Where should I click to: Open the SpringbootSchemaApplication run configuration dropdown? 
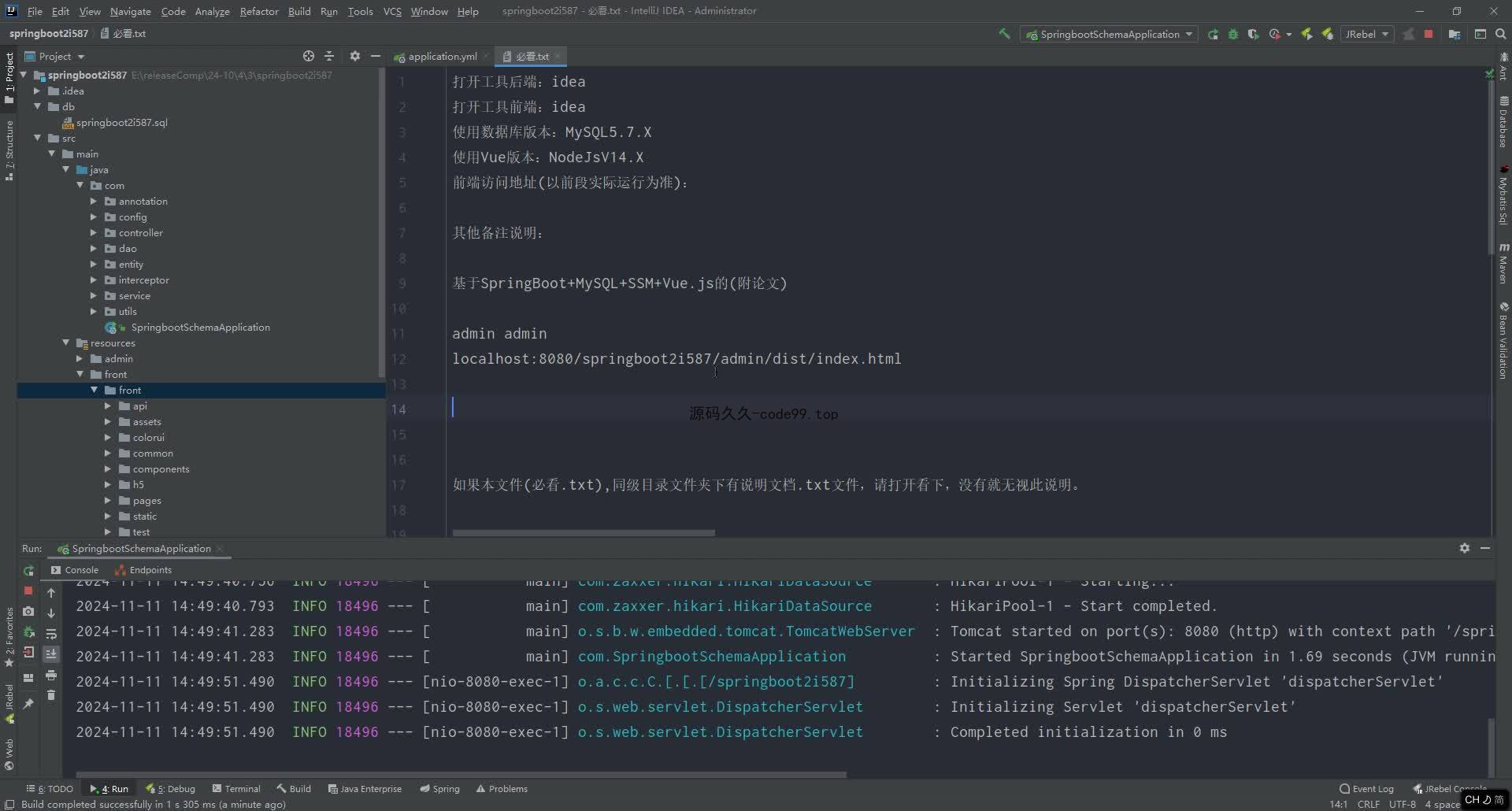(1109, 34)
